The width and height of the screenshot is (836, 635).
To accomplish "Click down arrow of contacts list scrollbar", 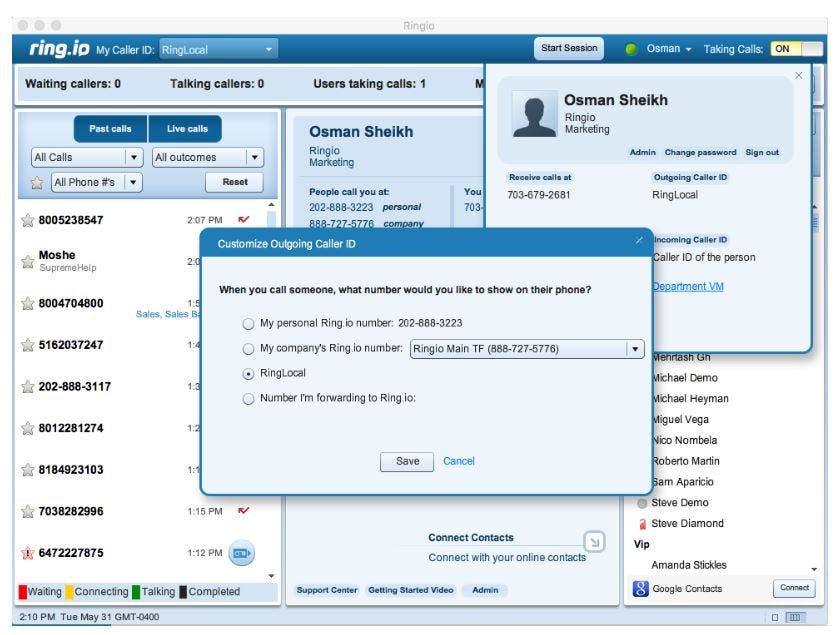I will [814, 569].
